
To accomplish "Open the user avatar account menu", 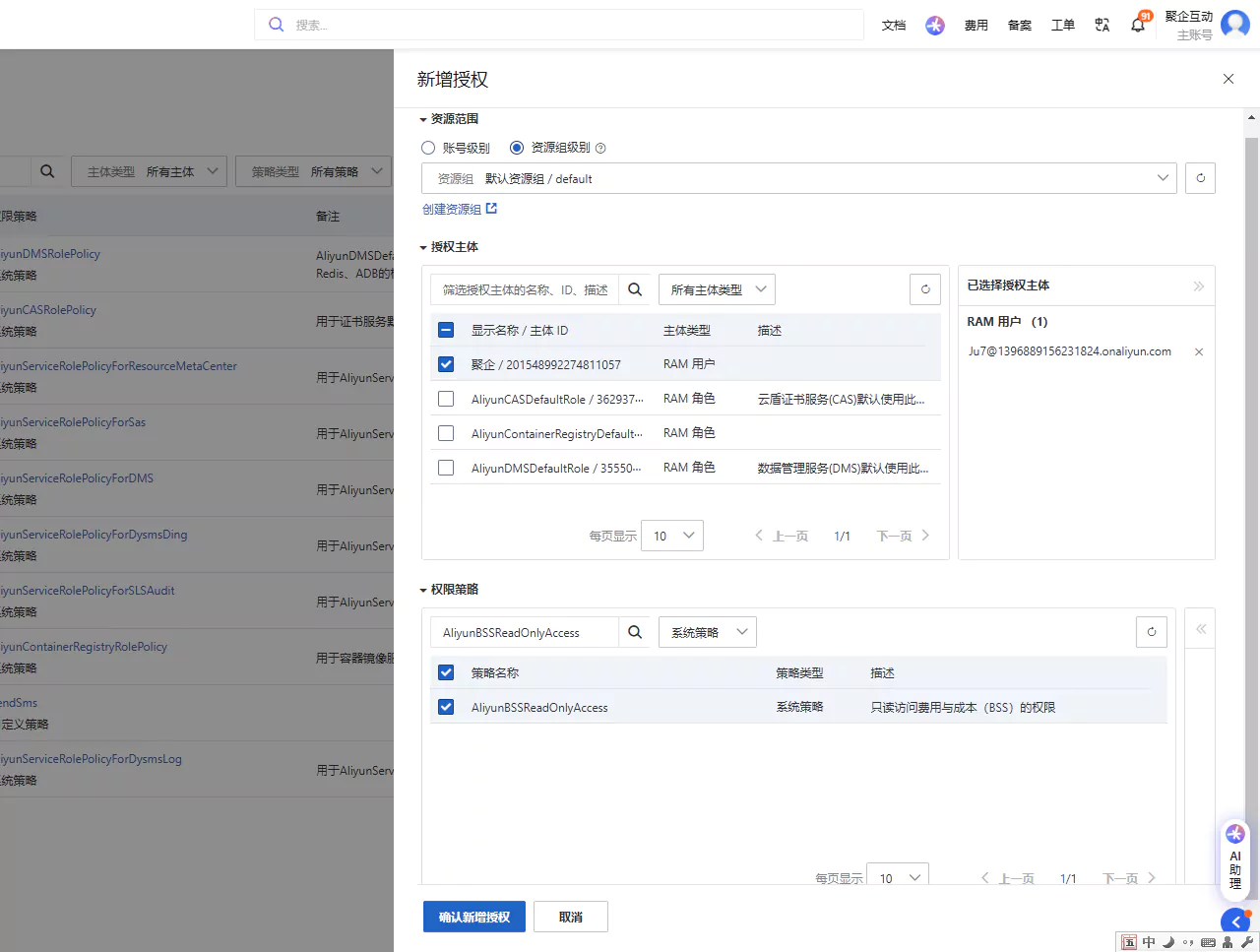I will click(1234, 25).
